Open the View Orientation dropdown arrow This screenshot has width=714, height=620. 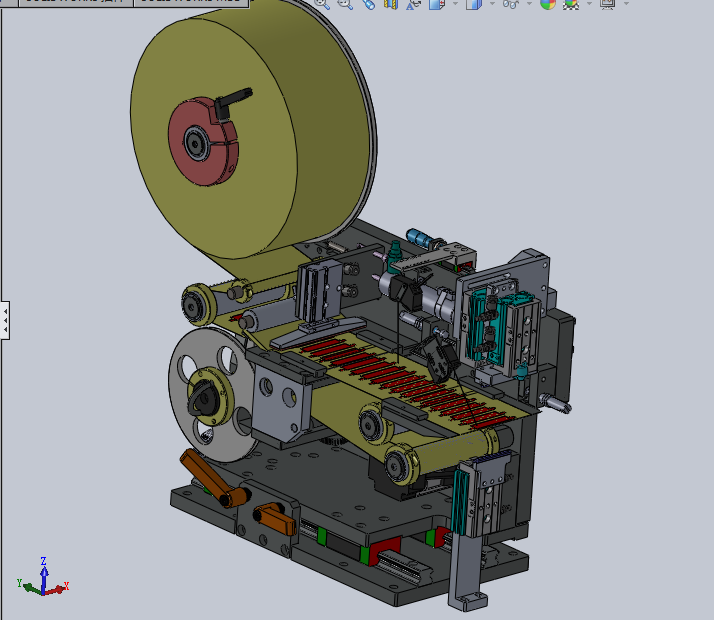point(455,4)
